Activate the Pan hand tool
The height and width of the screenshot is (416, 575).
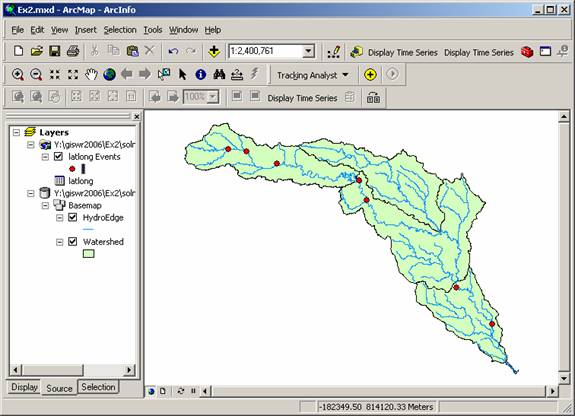91,74
